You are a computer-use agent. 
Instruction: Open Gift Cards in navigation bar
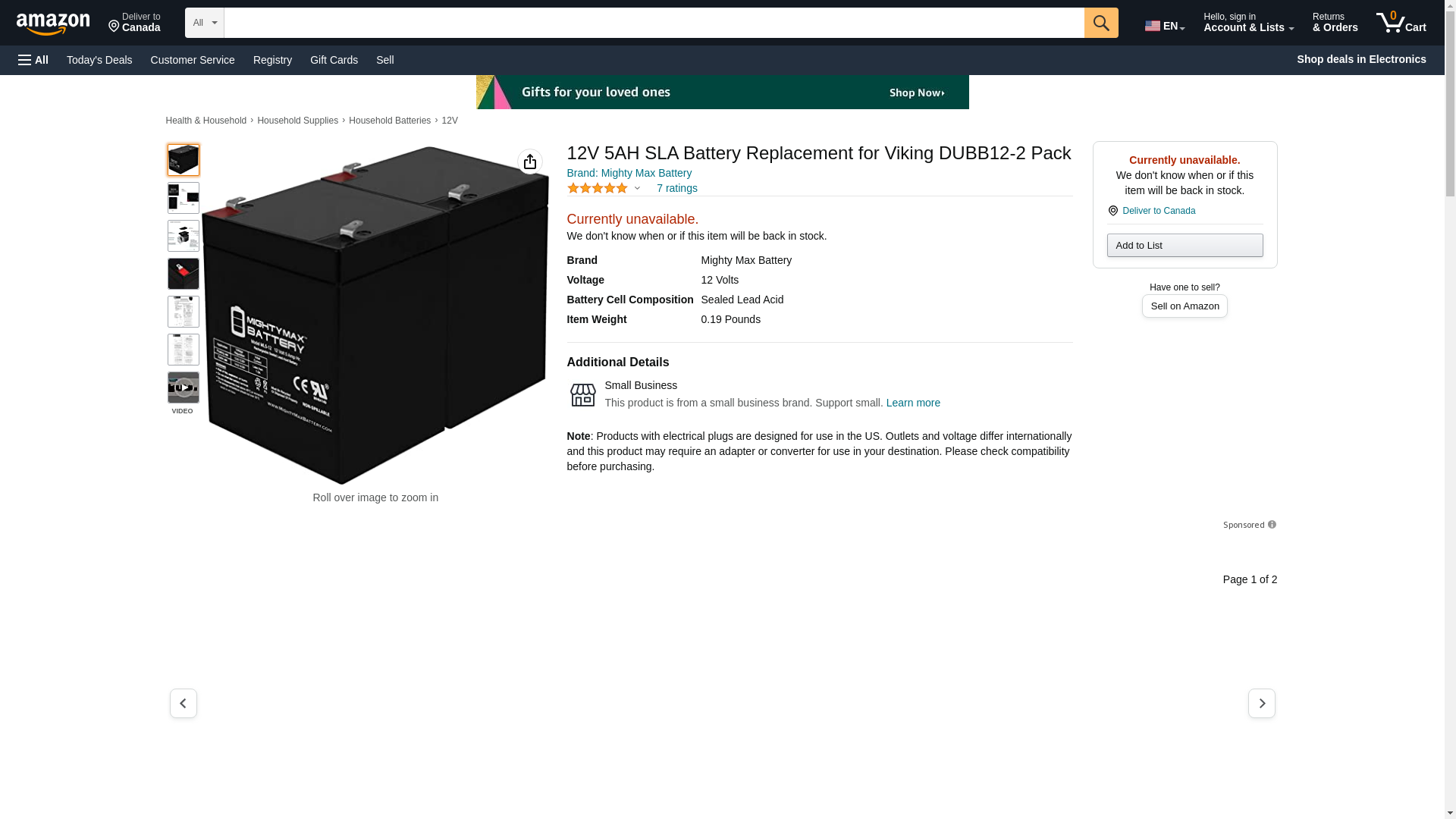pos(334,60)
